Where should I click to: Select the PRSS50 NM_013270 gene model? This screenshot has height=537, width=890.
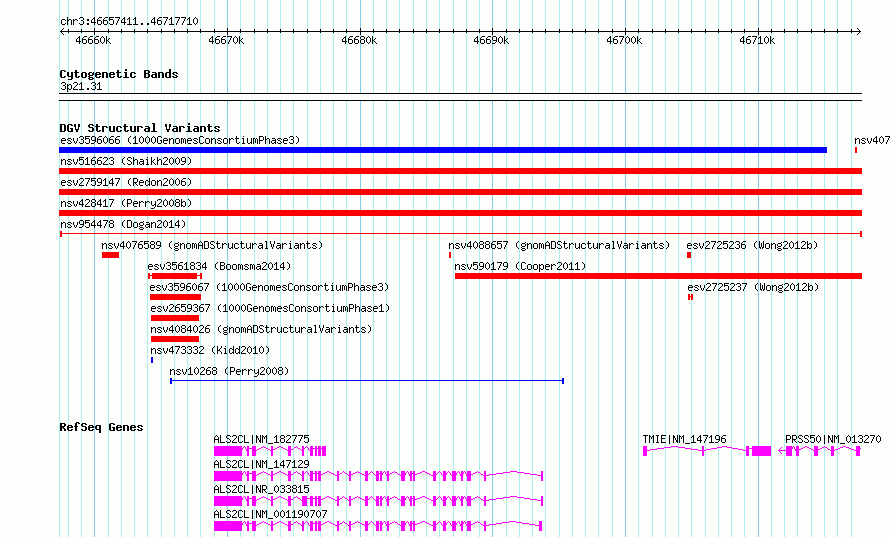tap(819, 451)
